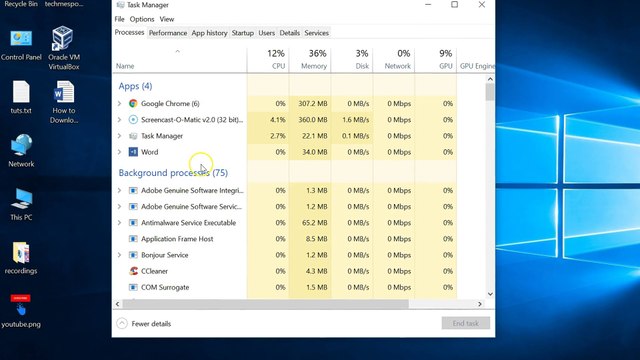Select the Background processes (75) header
640x360 pixels.
173,173
